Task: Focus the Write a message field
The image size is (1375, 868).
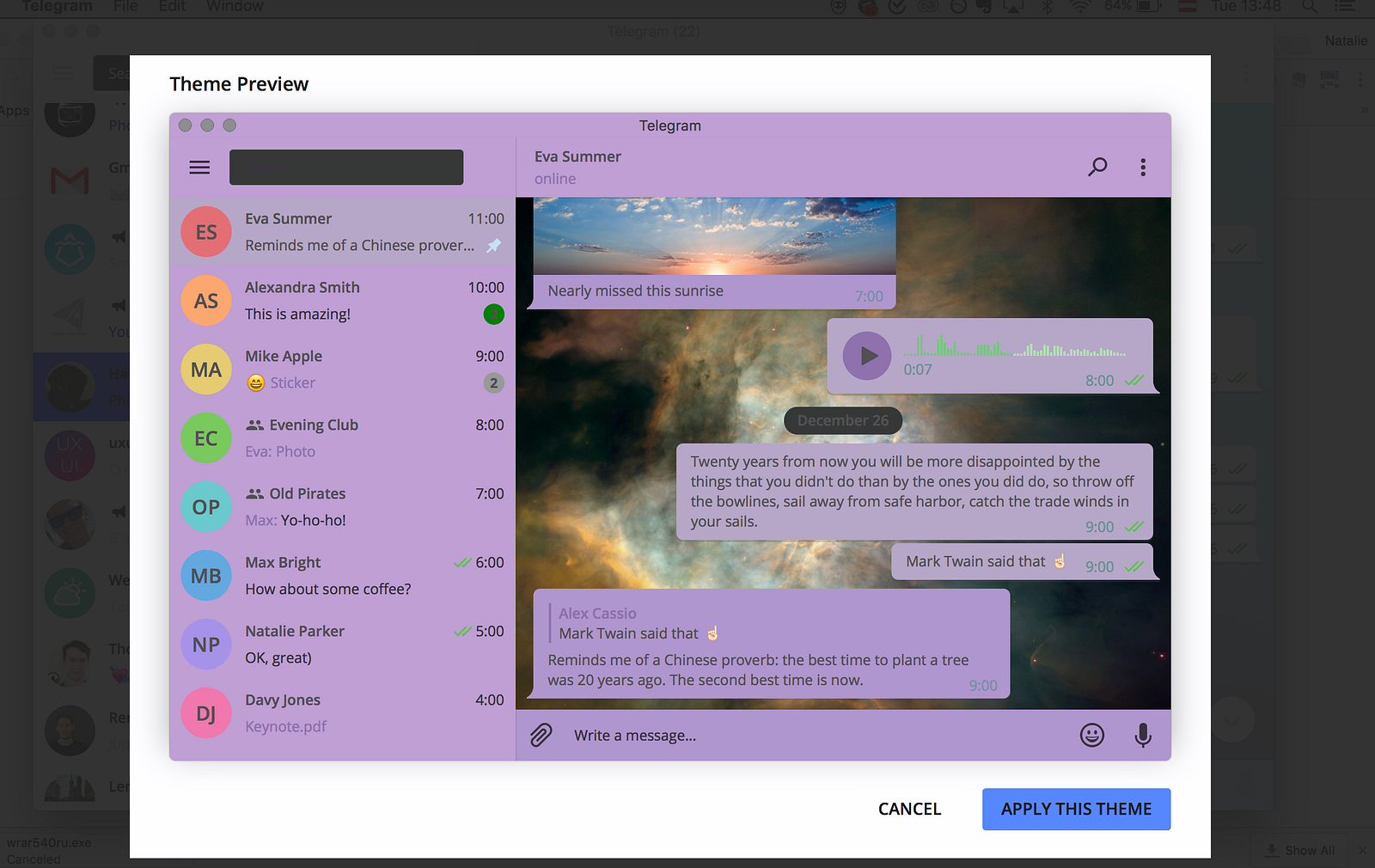Action: point(816,736)
